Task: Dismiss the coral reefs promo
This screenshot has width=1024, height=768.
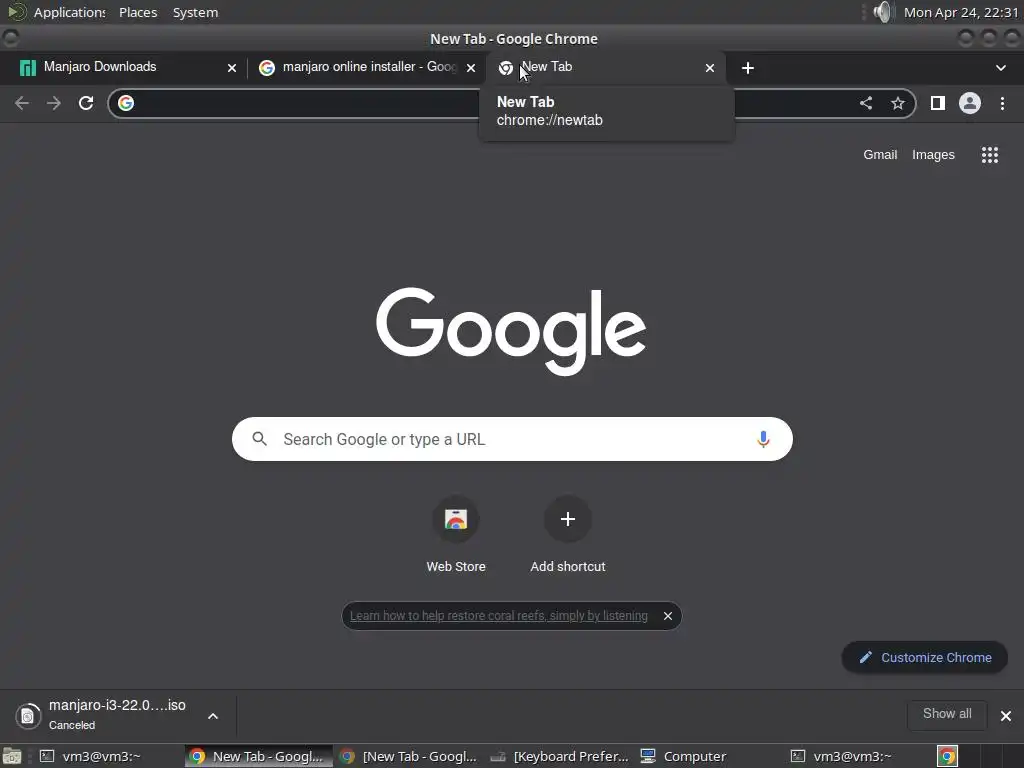Action: pyautogui.click(x=667, y=616)
